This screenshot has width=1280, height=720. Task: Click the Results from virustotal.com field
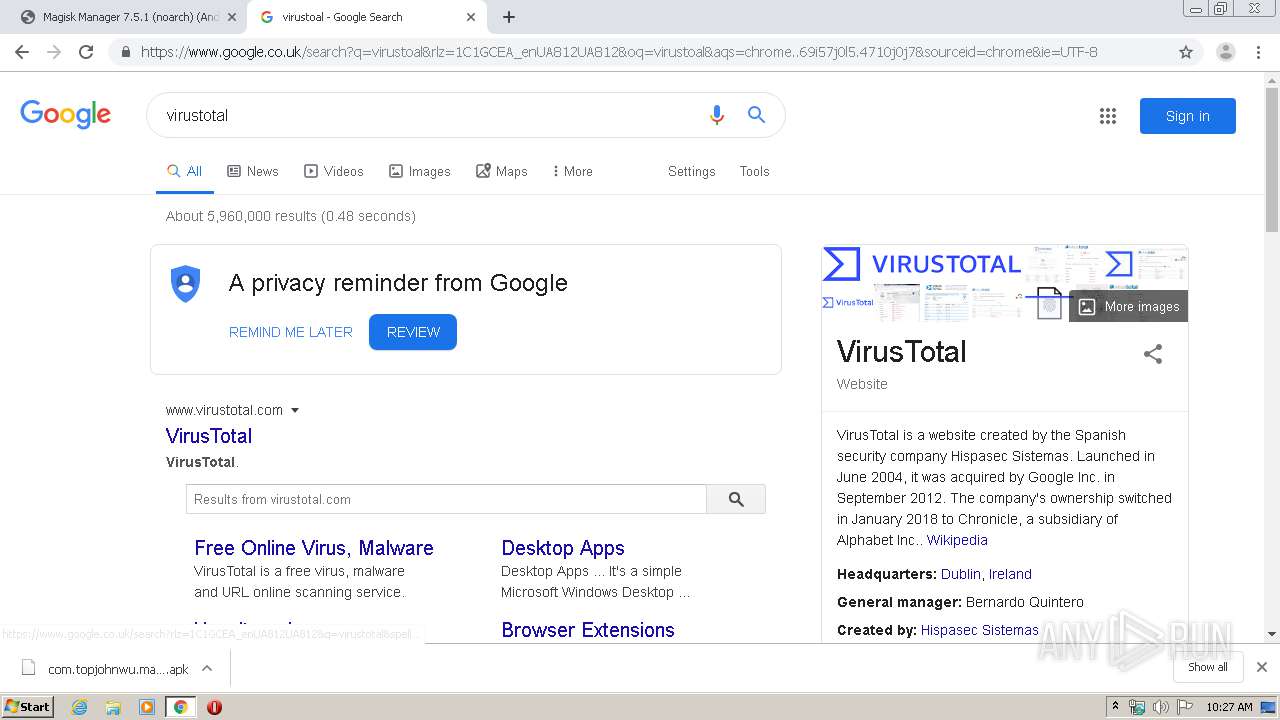pyautogui.click(x=446, y=499)
